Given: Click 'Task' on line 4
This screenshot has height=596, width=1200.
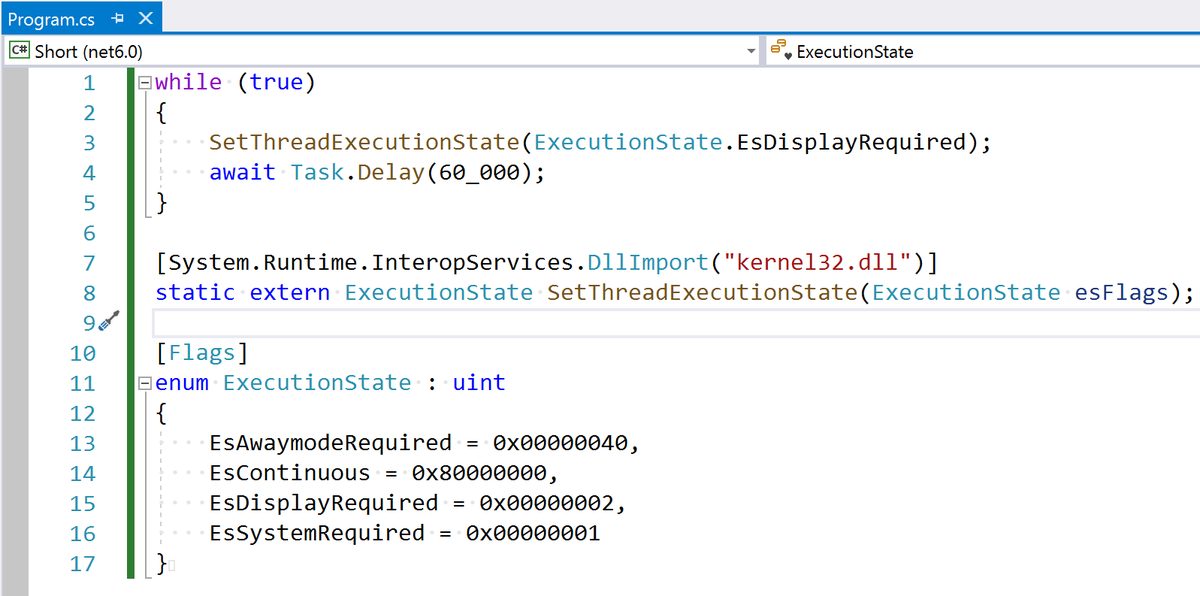Looking at the screenshot, I should (317, 172).
